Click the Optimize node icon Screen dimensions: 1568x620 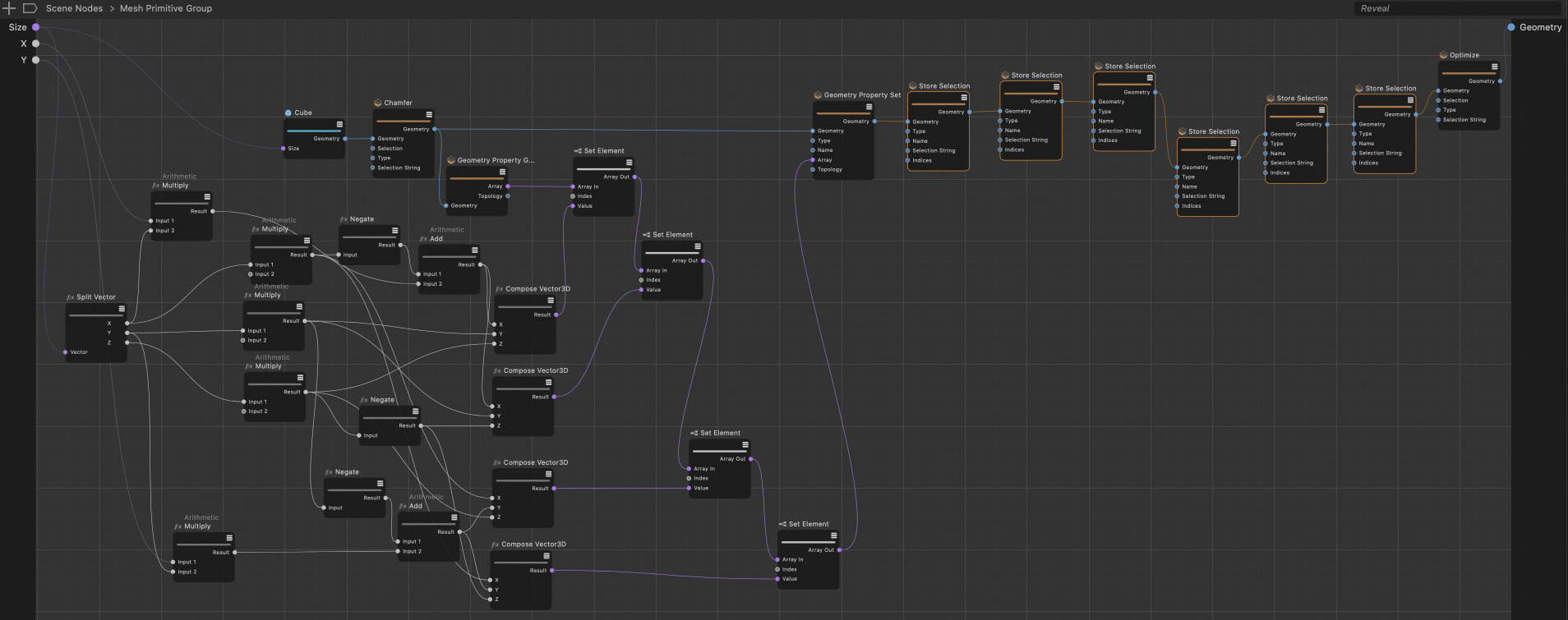(1443, 55)
